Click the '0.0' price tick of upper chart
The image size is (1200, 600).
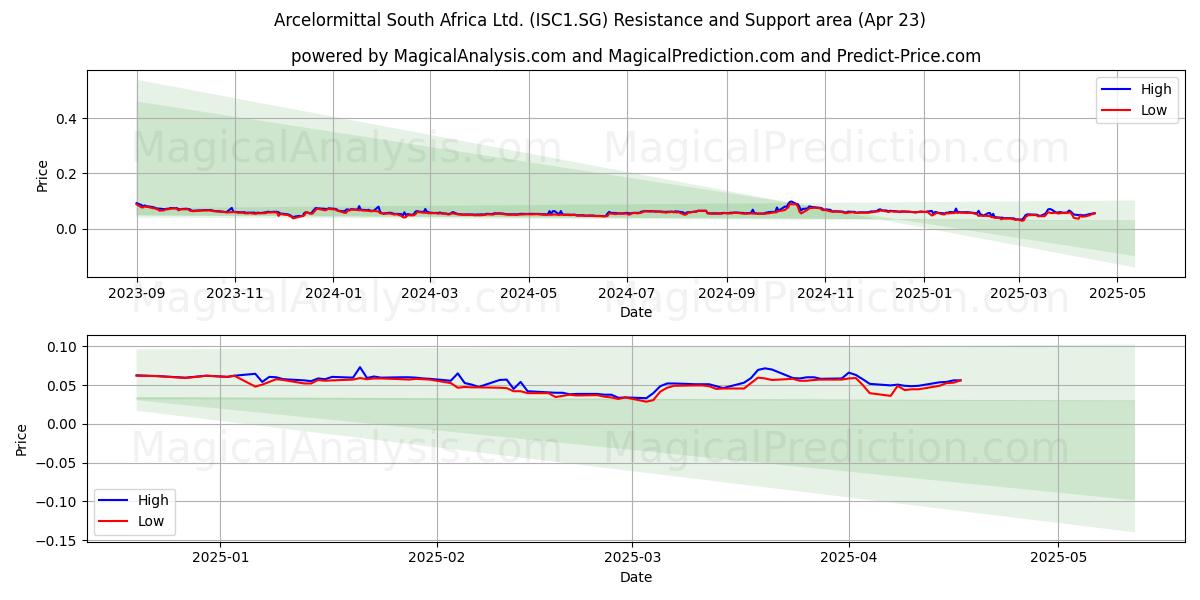(x=68, y=229)
